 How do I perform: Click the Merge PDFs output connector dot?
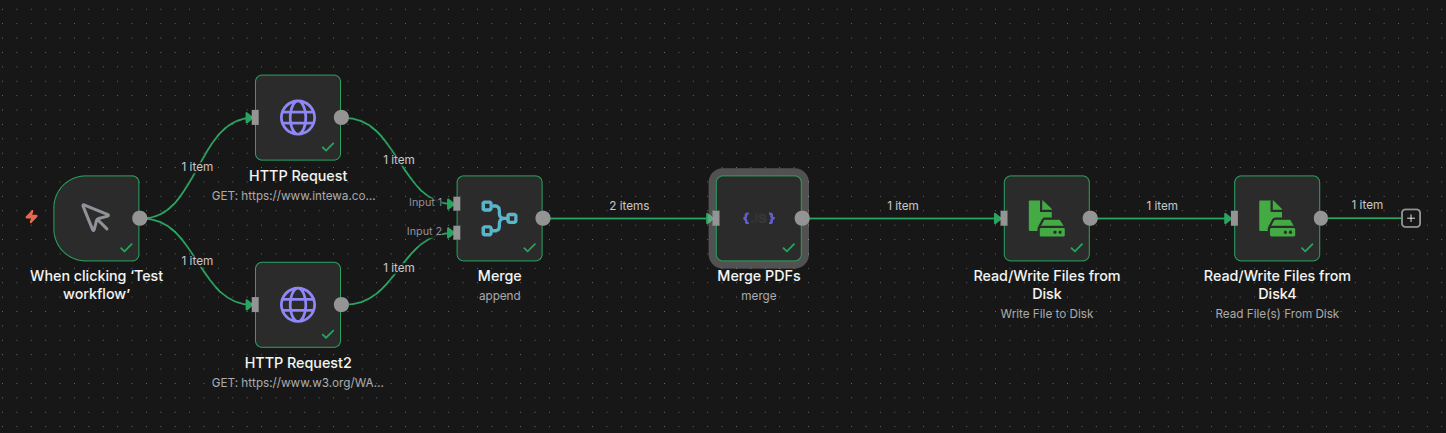click(802, 218)
